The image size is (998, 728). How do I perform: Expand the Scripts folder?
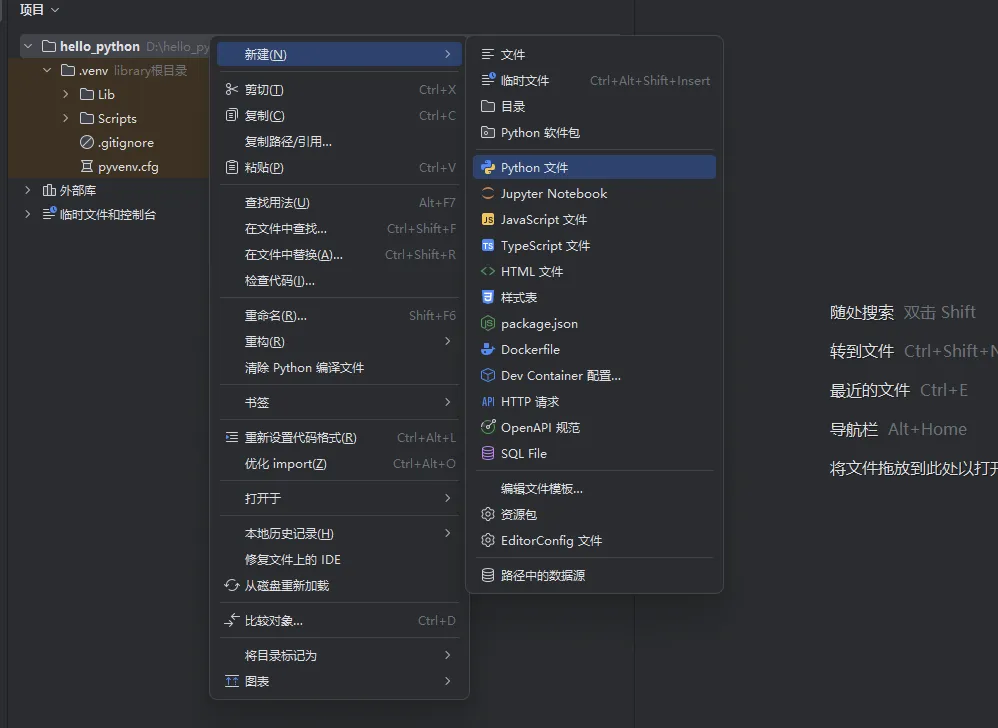pos(66,118)
